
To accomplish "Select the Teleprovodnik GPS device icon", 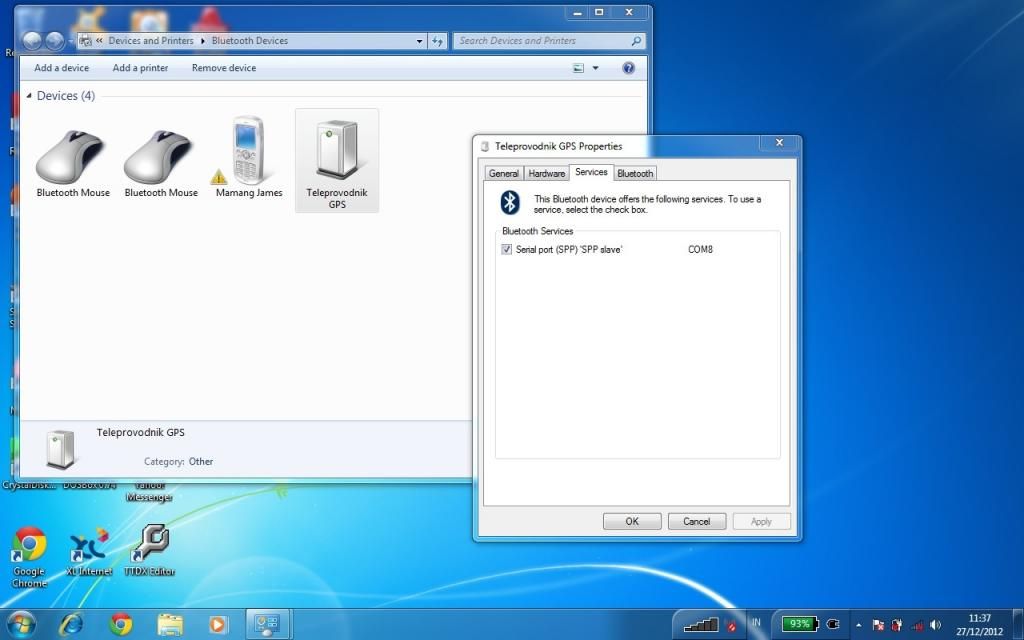I will 336,152.
